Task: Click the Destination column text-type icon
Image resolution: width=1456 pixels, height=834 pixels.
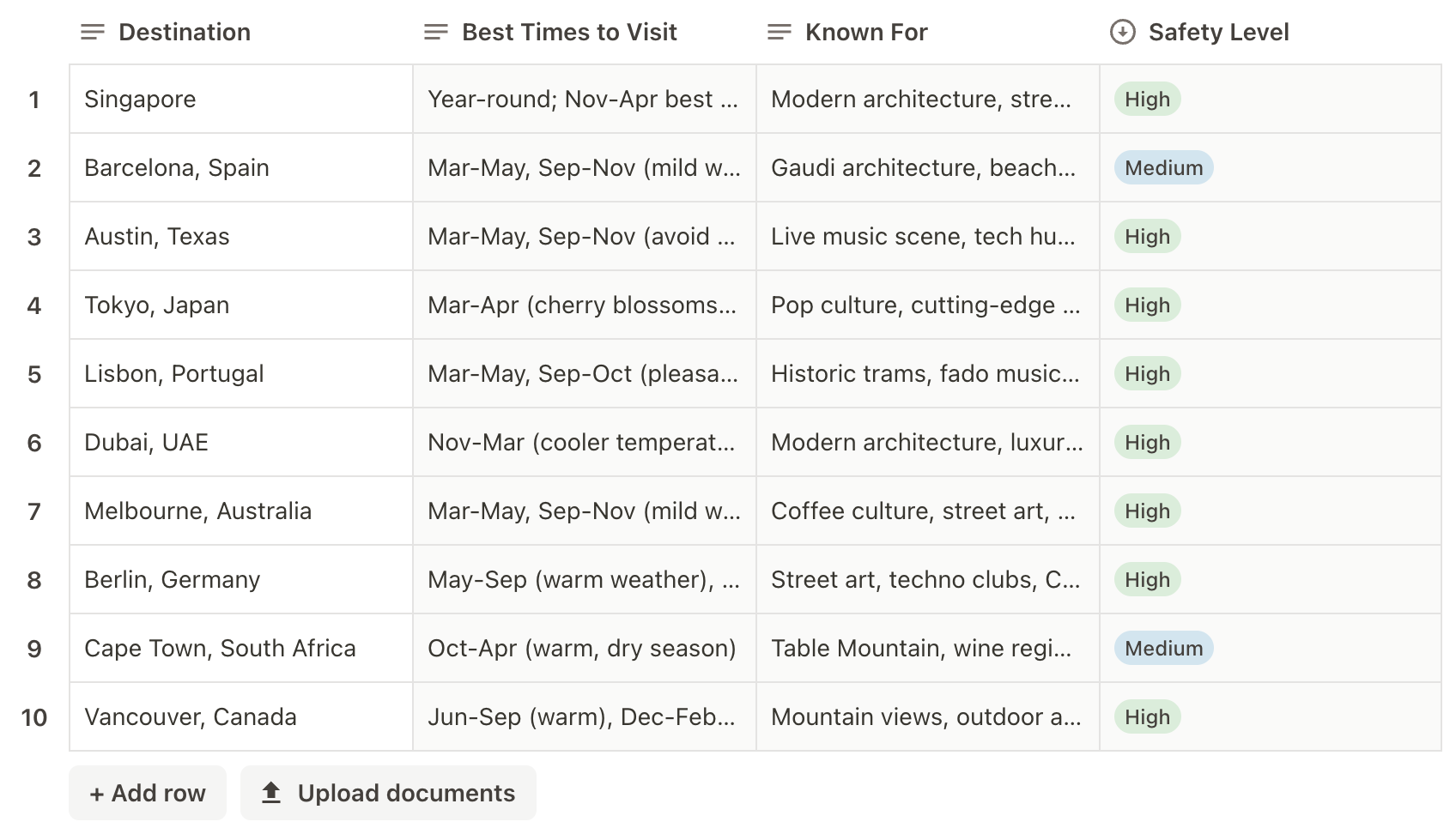Action: (93, 33)
